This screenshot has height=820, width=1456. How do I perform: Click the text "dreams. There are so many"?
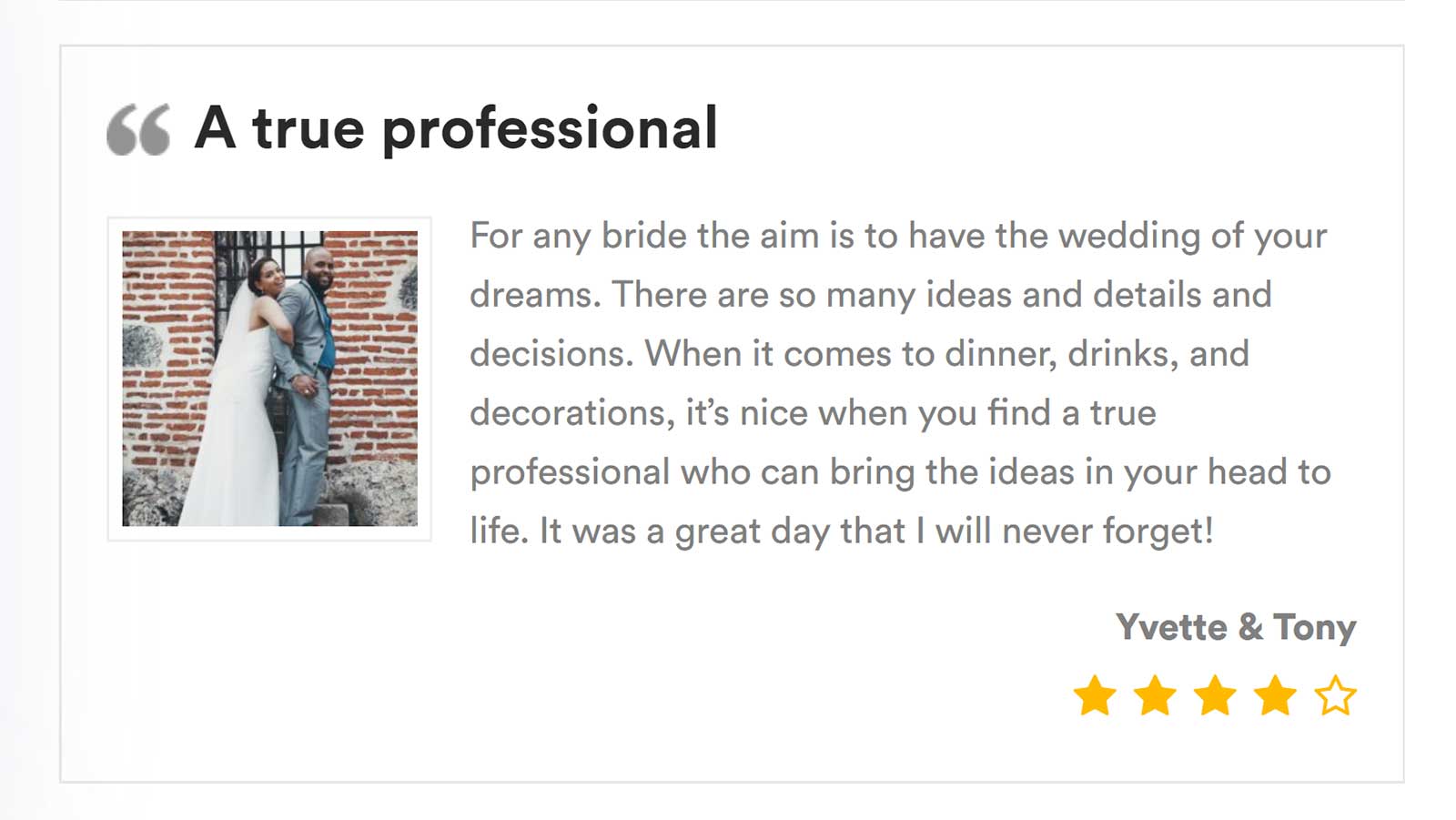(693, 295)
